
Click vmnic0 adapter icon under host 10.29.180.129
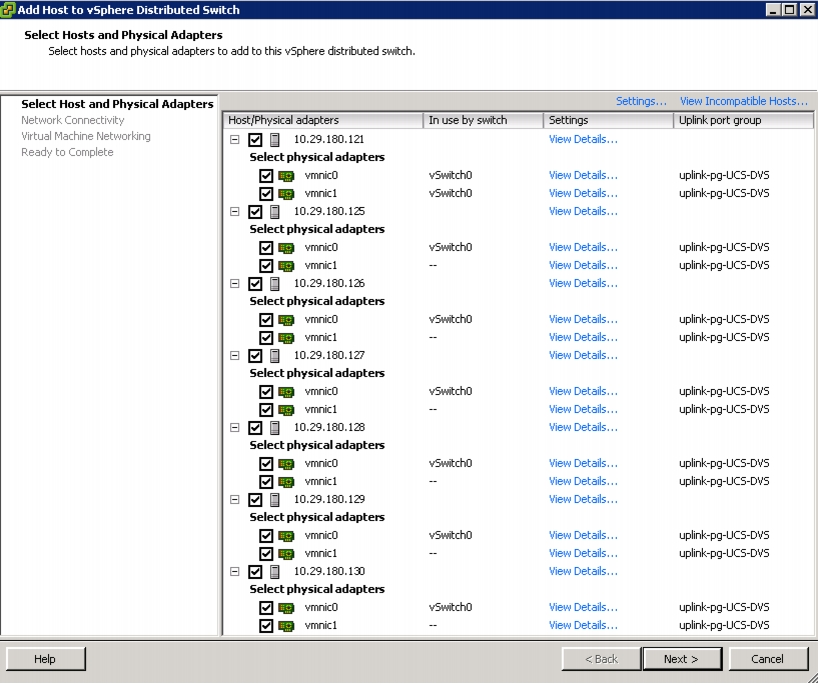pos(286,536)
